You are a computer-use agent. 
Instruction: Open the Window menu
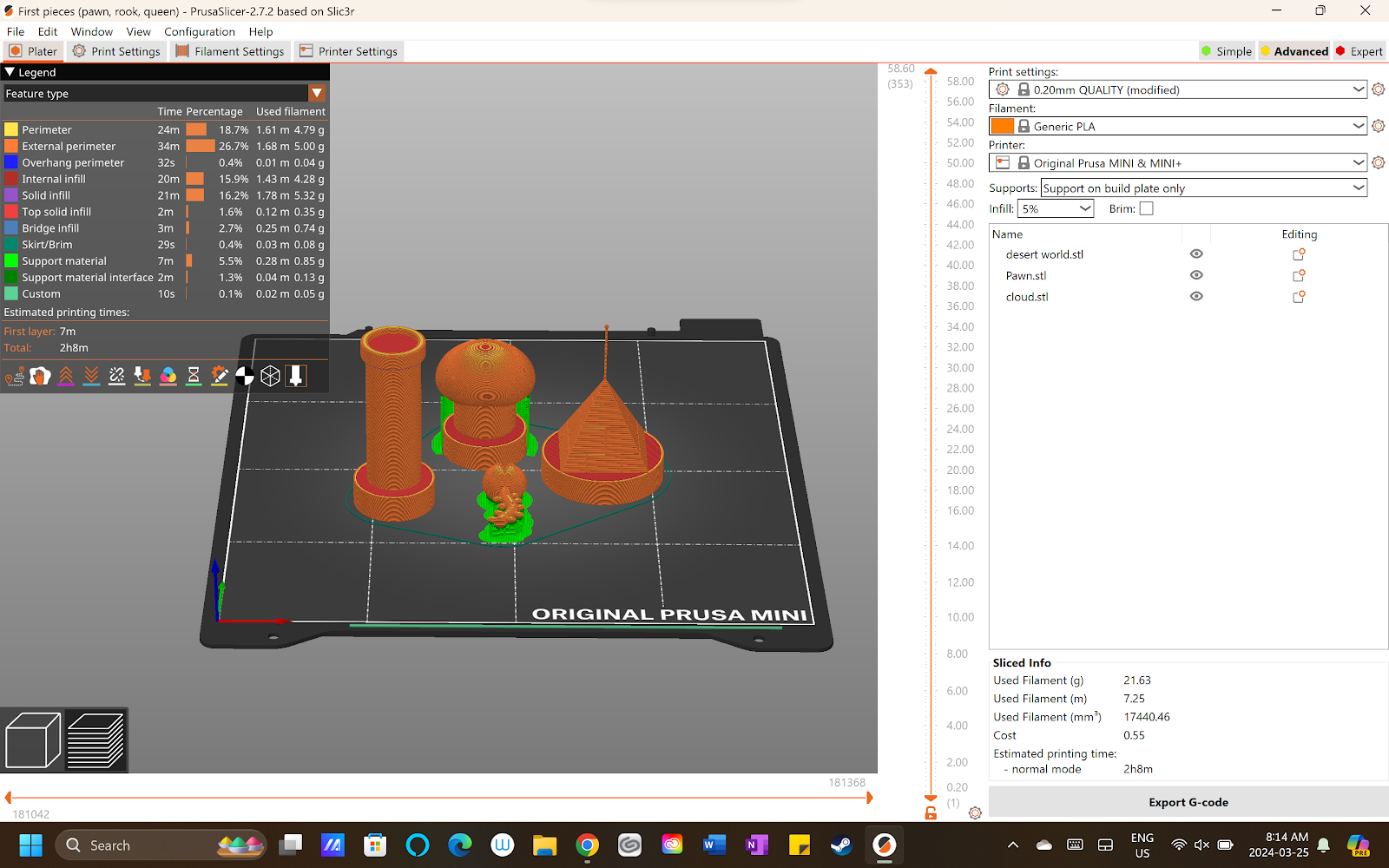[x=92, y=31]
